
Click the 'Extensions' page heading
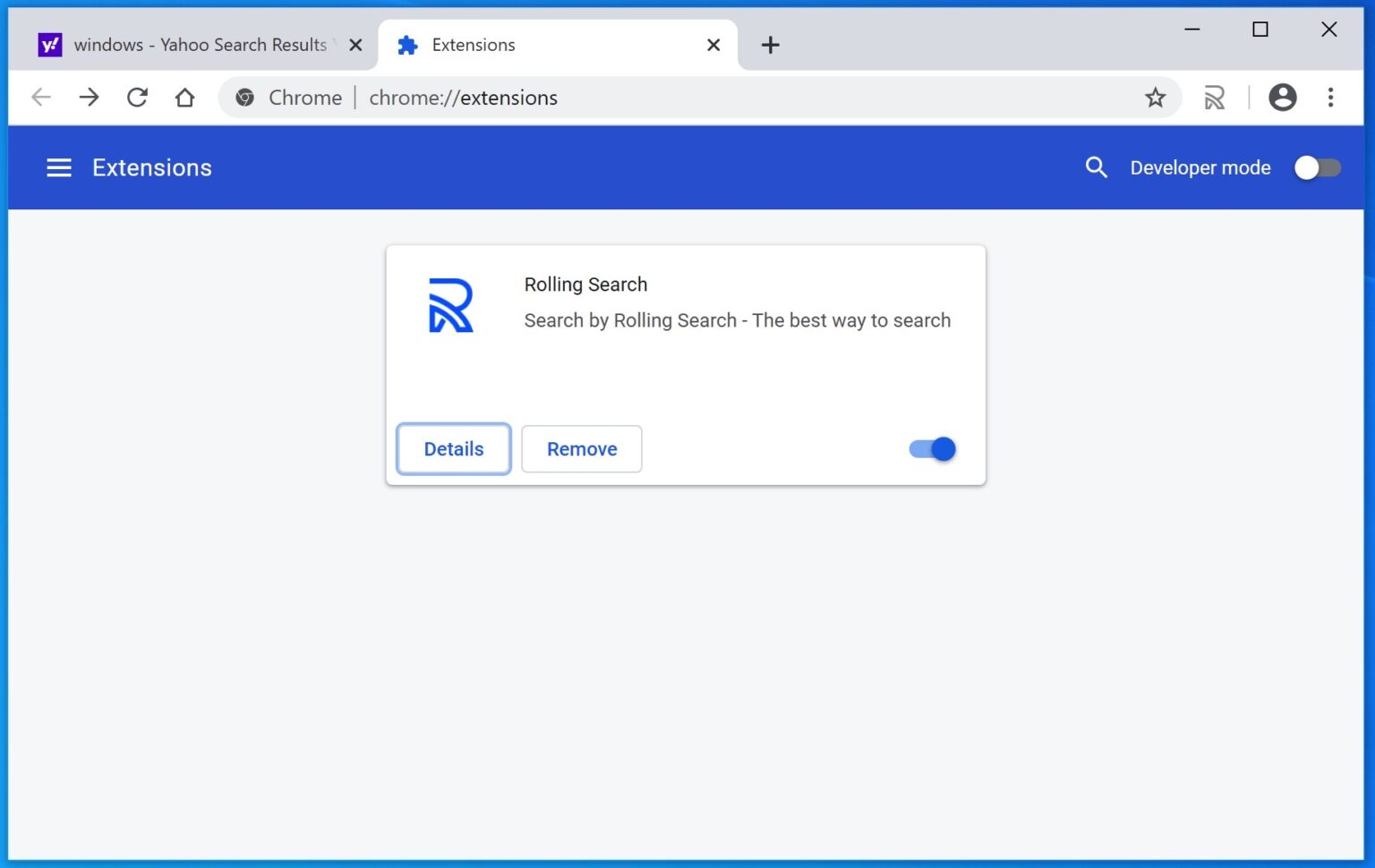[x=152, y=167]
